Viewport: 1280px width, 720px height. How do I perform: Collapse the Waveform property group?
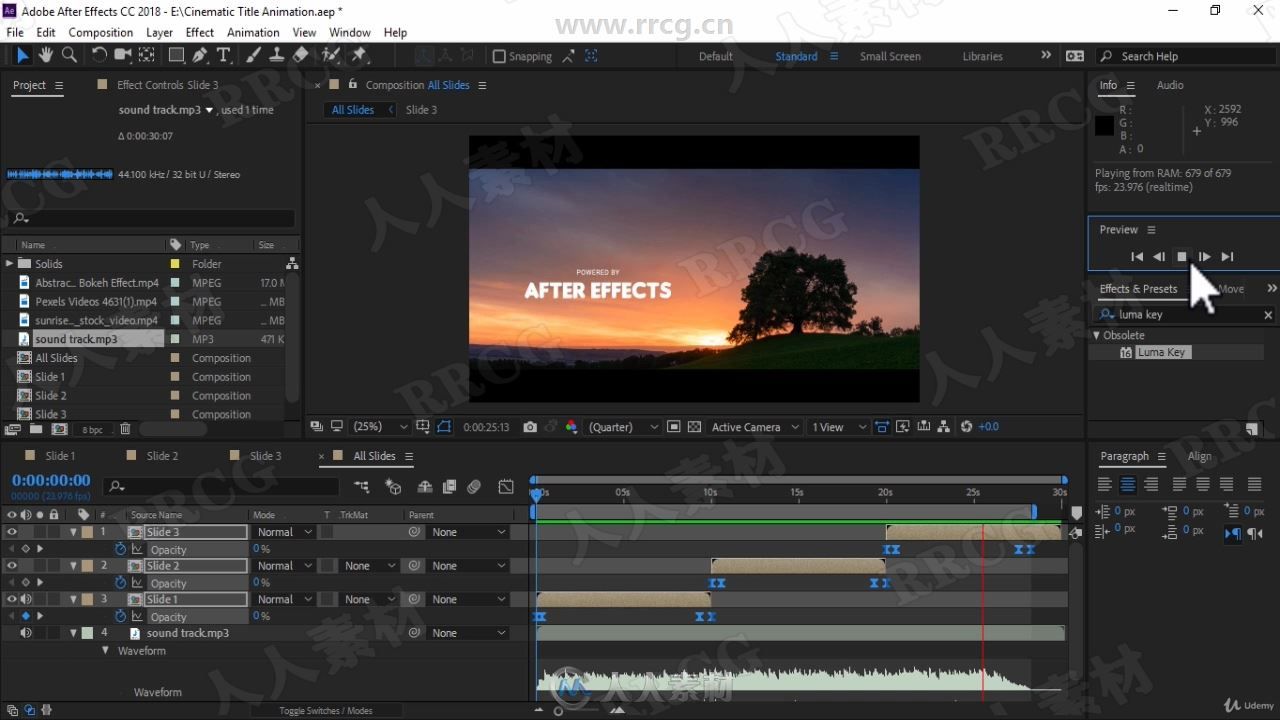pyautogui.click(x=106, y=651)
